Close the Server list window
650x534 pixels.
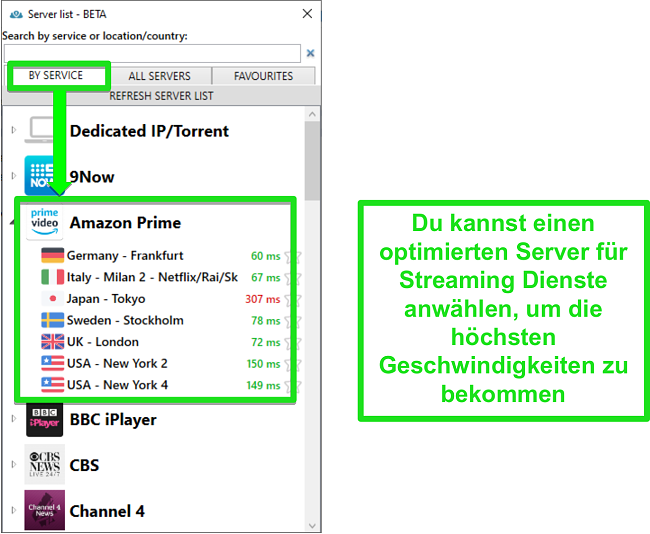307,14
